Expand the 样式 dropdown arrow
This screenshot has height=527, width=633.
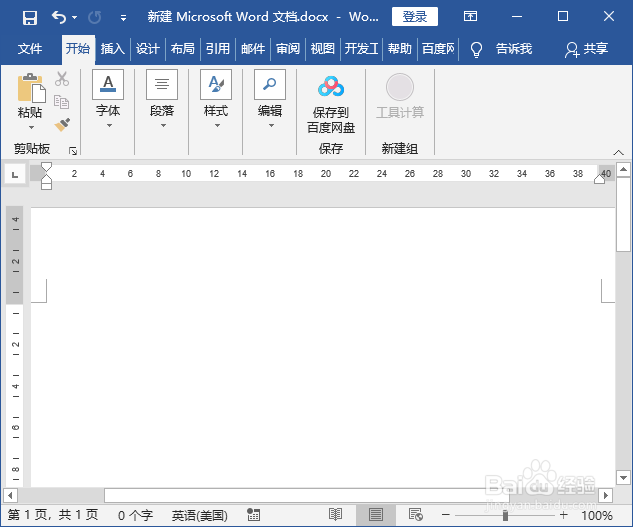pos(217,126)
